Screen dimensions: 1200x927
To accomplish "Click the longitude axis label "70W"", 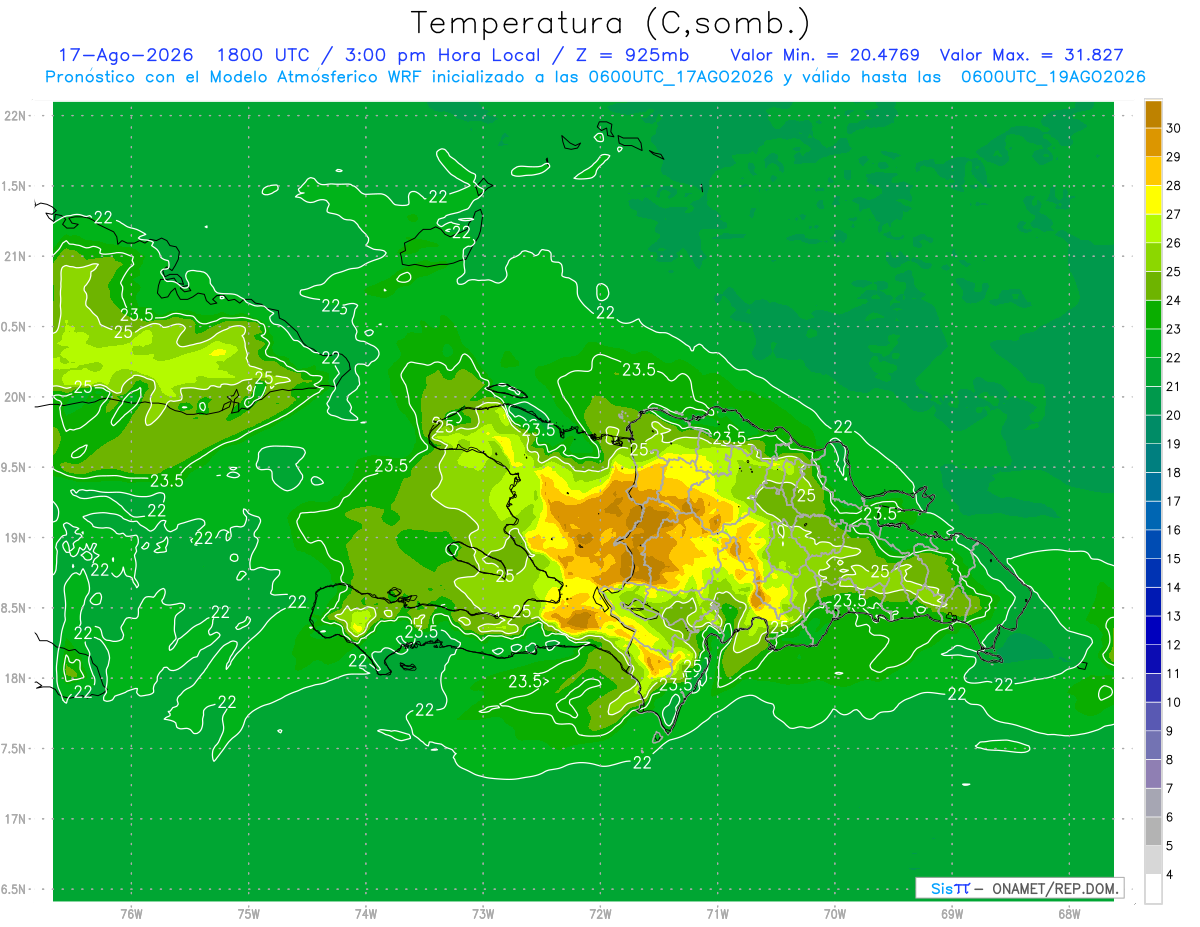I will click(835, 914).
